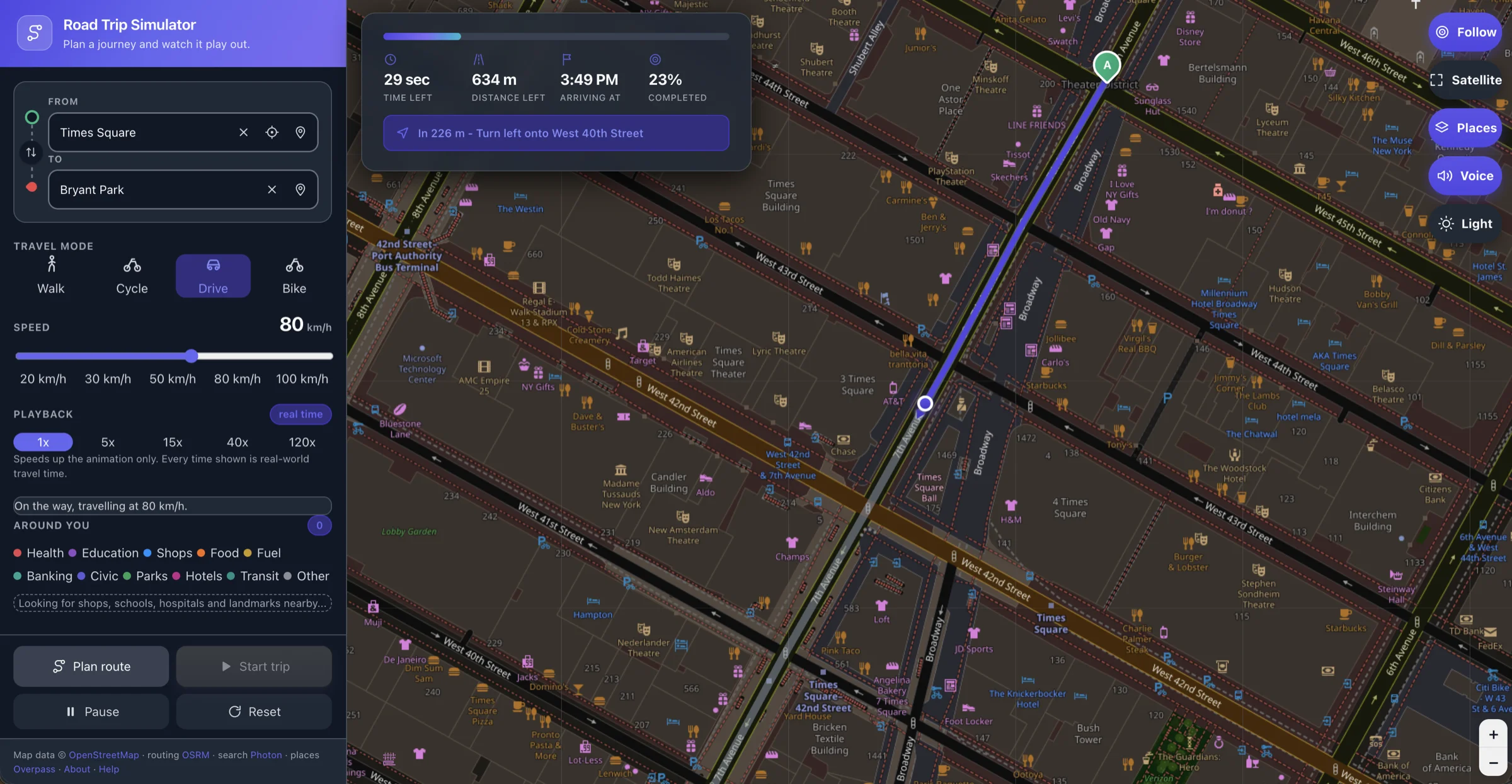Screen dimensions: 1512x784
Task: Click the Shops legend category
Action: (x=168, y=553)
